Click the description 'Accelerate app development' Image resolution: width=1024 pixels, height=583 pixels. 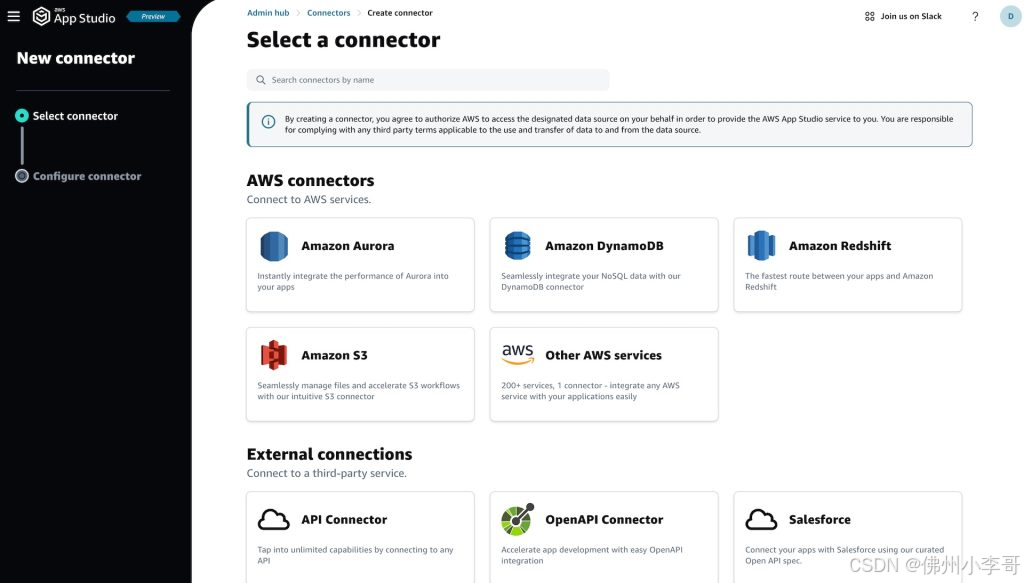click(x=592, y=555)
